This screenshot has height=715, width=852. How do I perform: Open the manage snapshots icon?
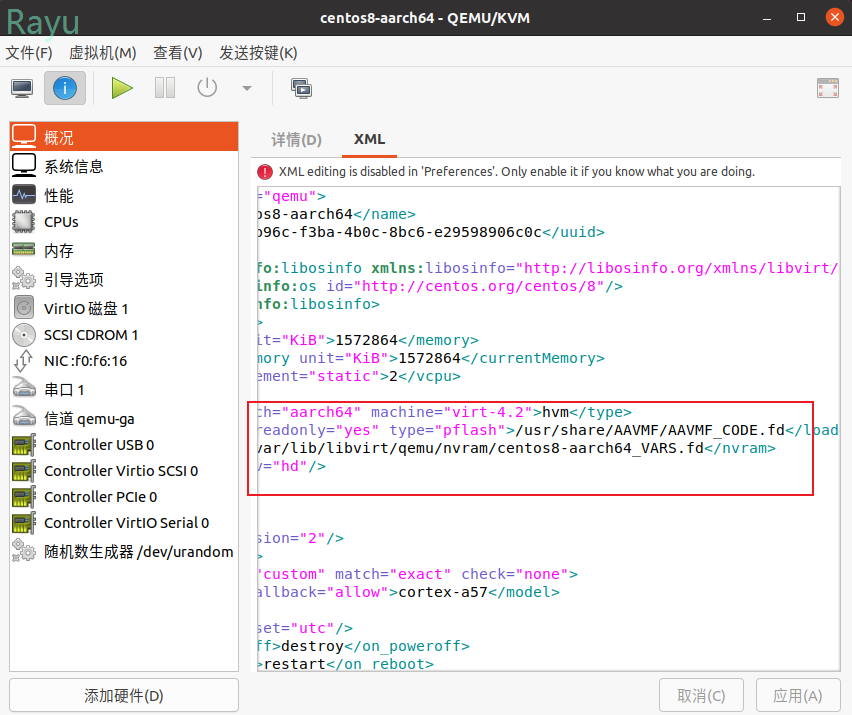click(302, 88)
